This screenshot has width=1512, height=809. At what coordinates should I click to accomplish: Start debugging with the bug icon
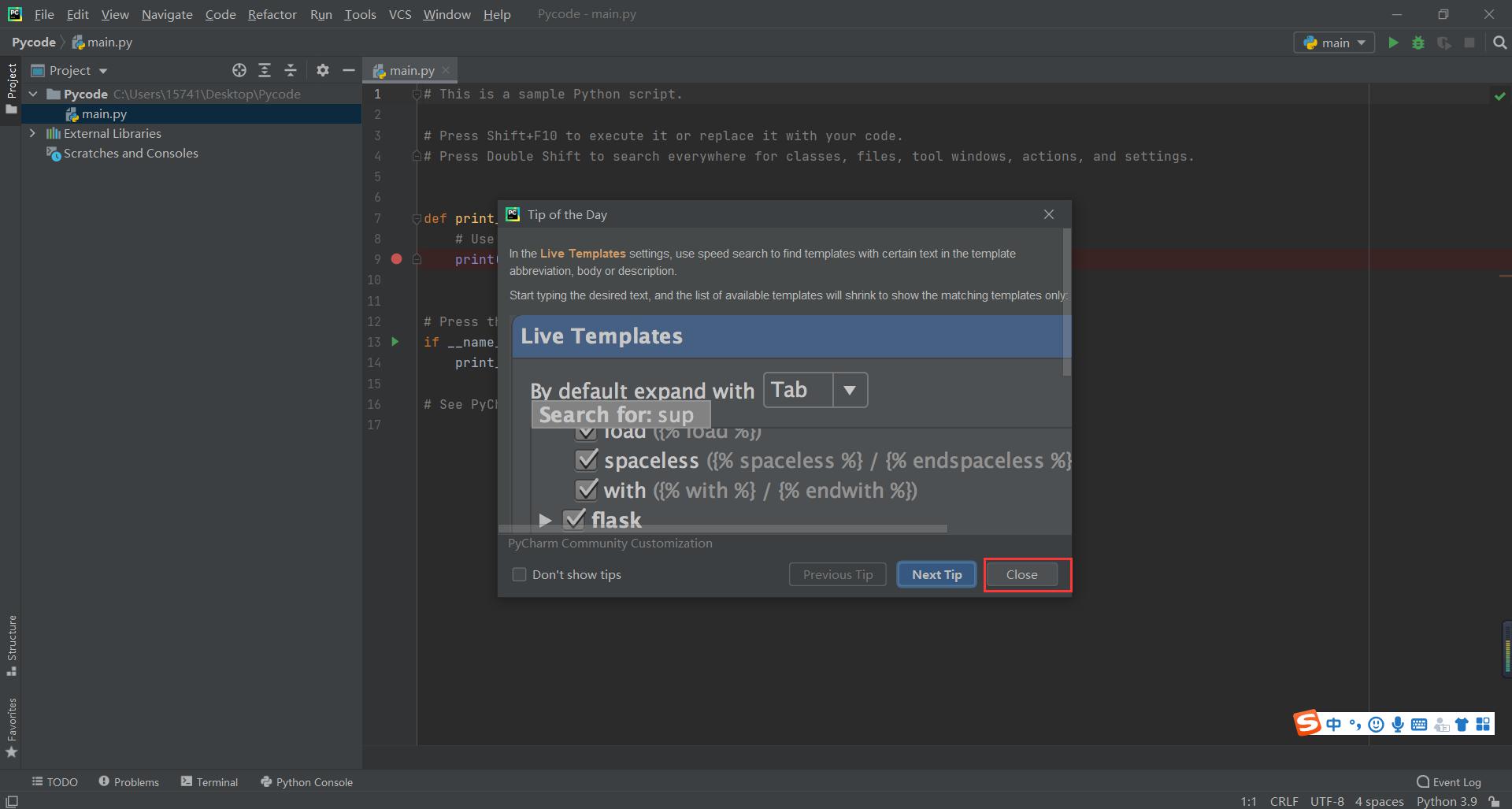click(1418, 43)
